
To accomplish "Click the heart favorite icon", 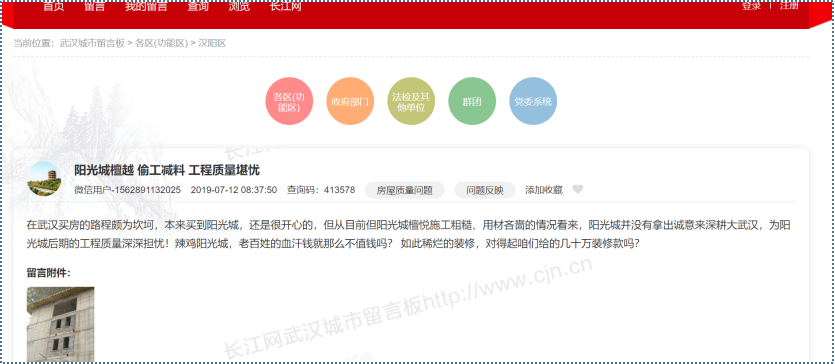I will point(578,189).
